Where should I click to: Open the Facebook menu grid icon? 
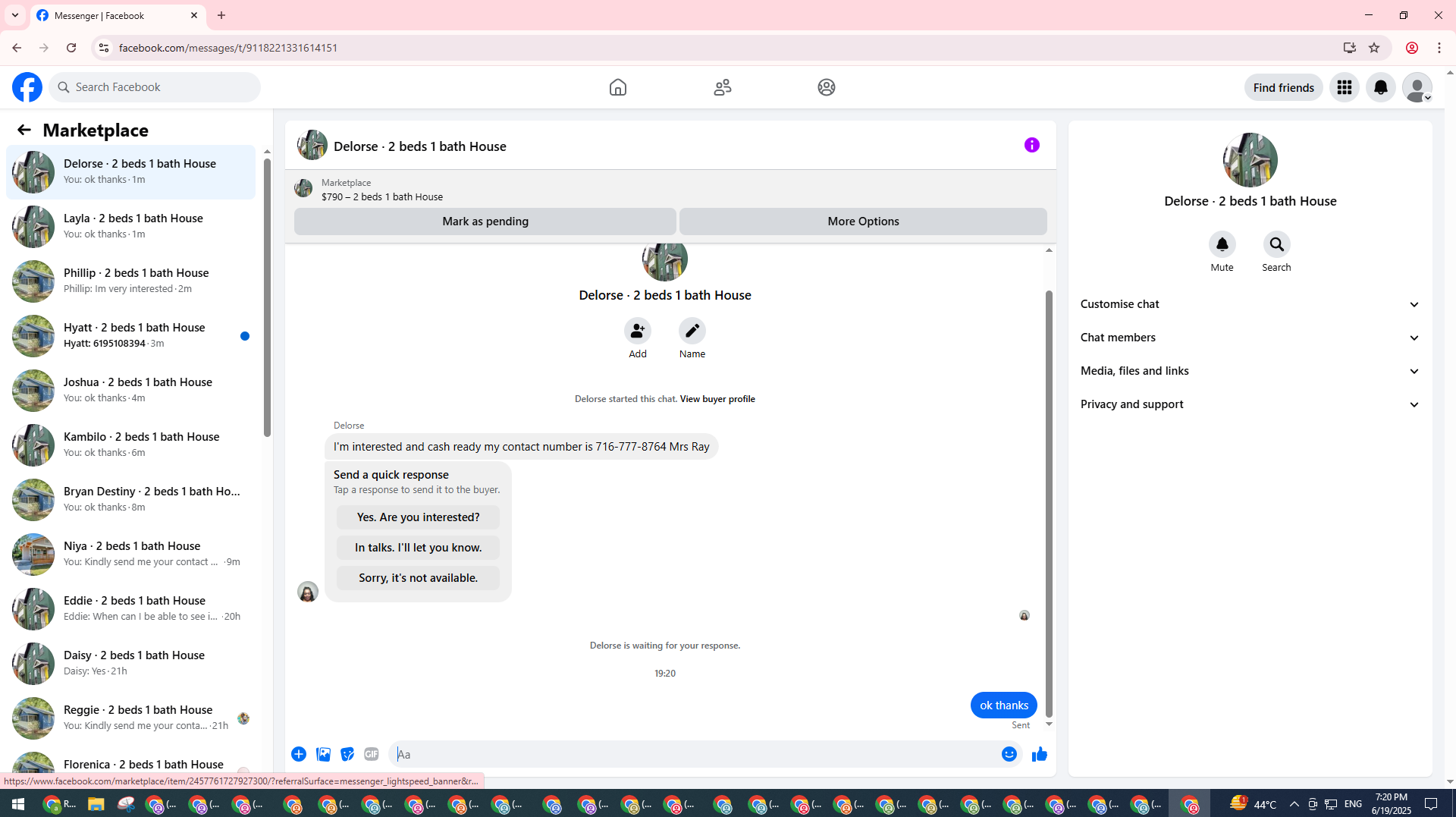coord(1345,87)
